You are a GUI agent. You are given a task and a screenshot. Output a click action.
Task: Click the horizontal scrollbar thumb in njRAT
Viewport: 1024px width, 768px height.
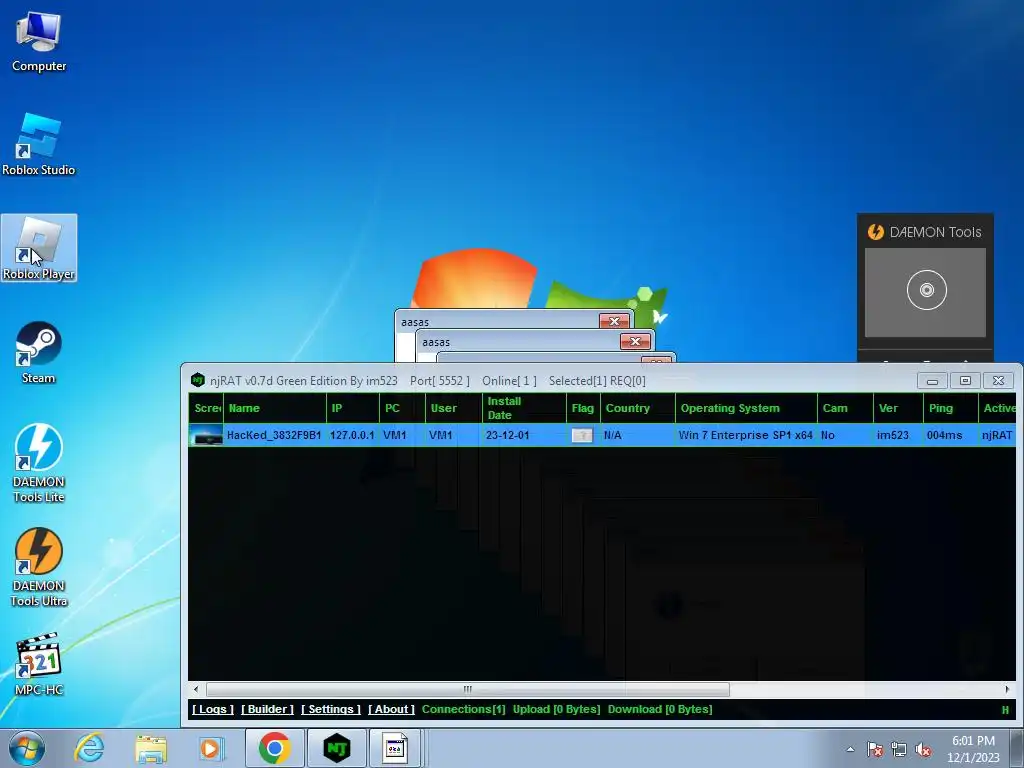(468, 689)
